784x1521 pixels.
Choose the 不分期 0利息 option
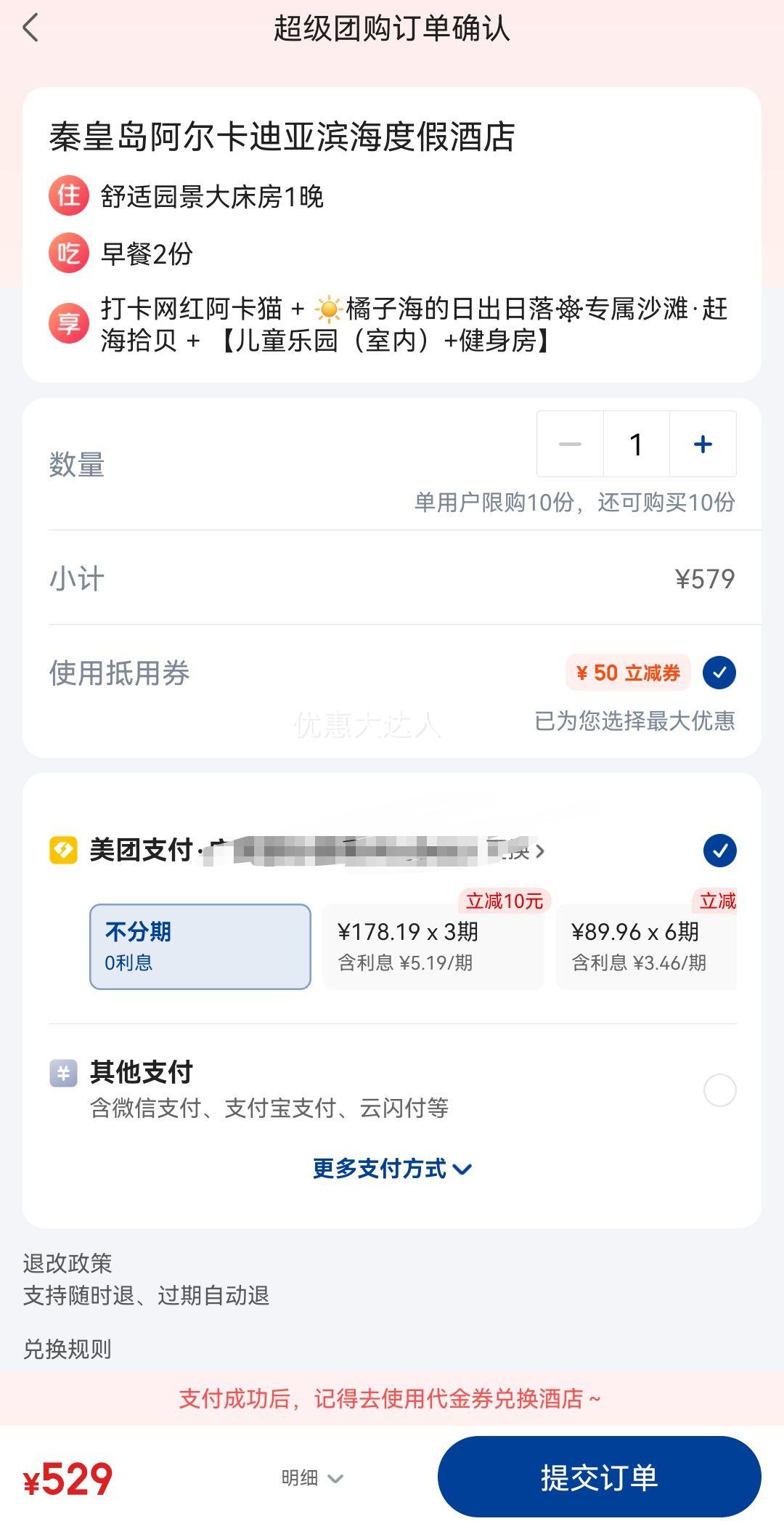tap(200, 946)
